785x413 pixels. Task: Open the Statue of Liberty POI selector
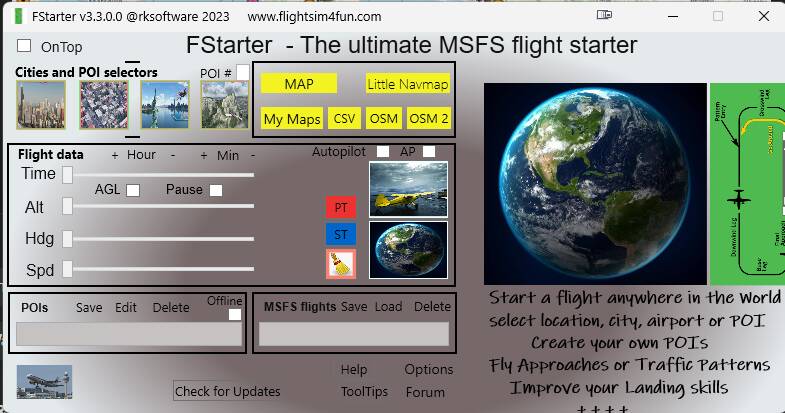(165, 105)
